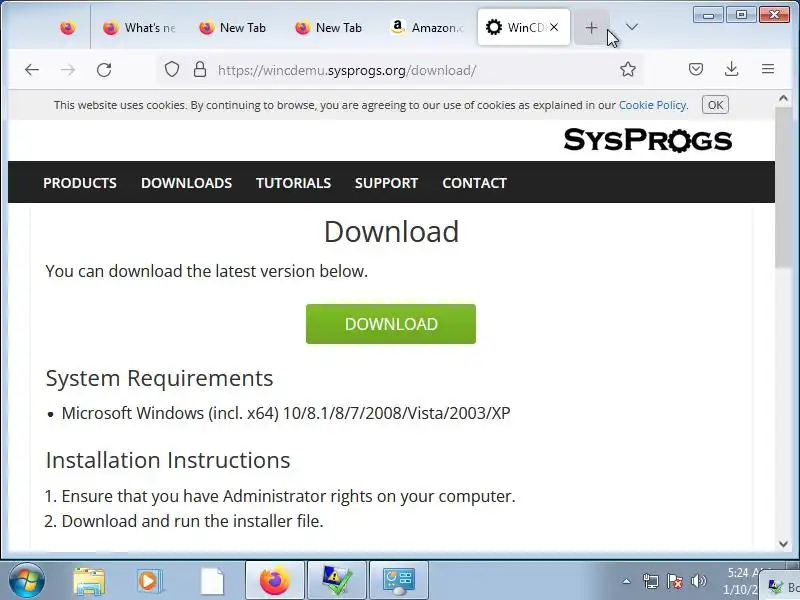
Task: Click the scrollbar up arrow
Action: pos(783,98)
